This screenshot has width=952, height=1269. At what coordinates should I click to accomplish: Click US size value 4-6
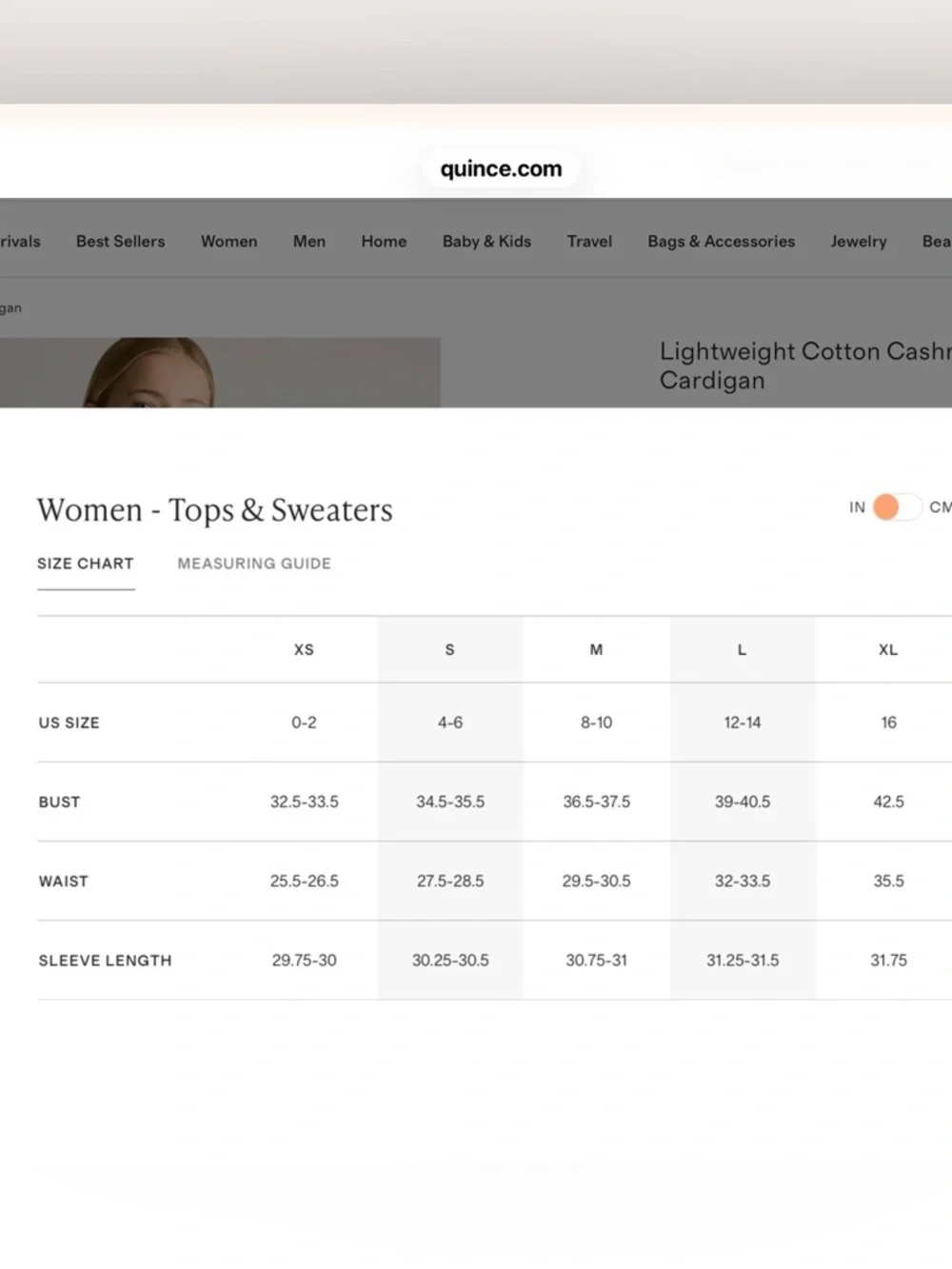tap(450, 723)
